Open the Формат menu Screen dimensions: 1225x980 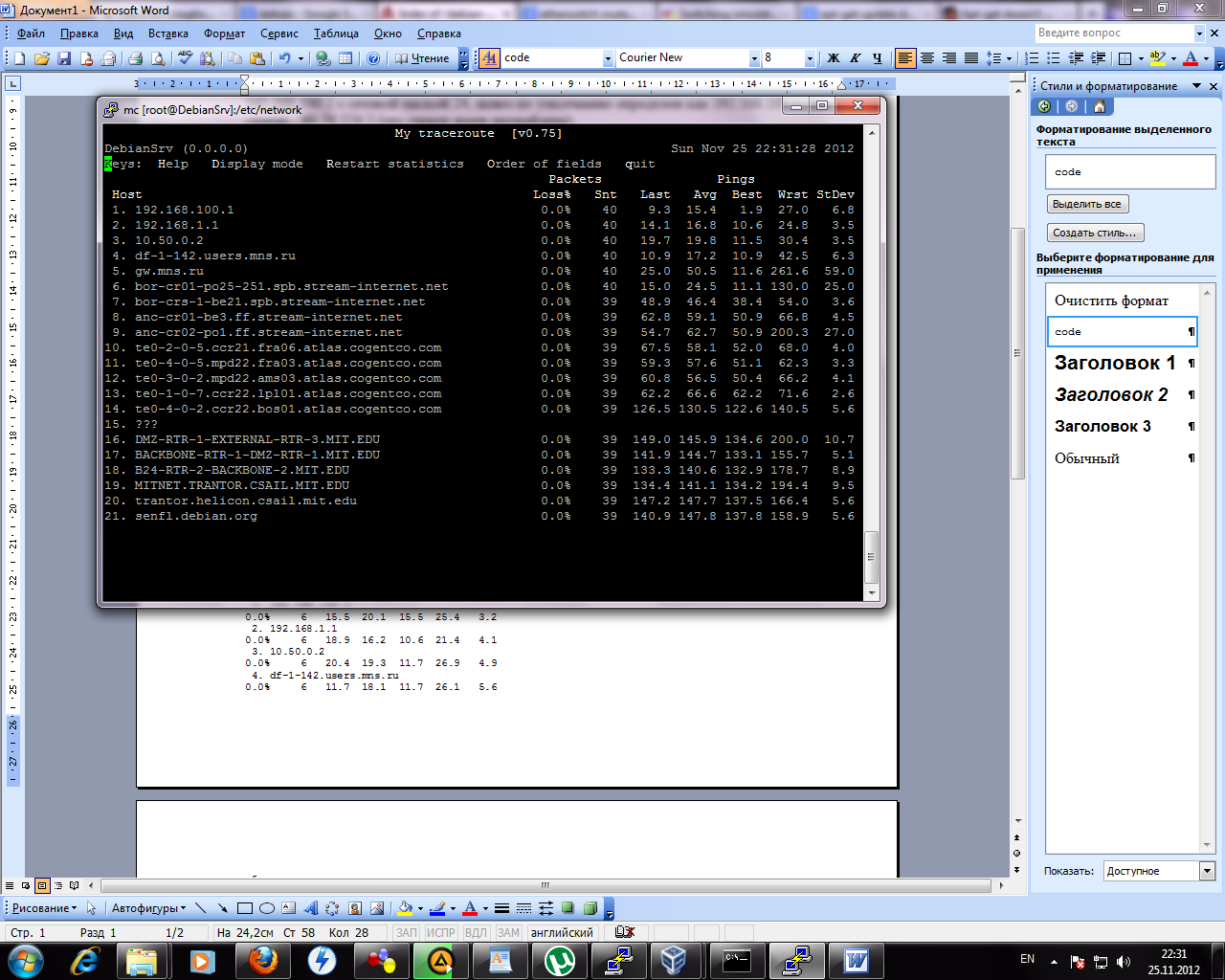(225, 33)
